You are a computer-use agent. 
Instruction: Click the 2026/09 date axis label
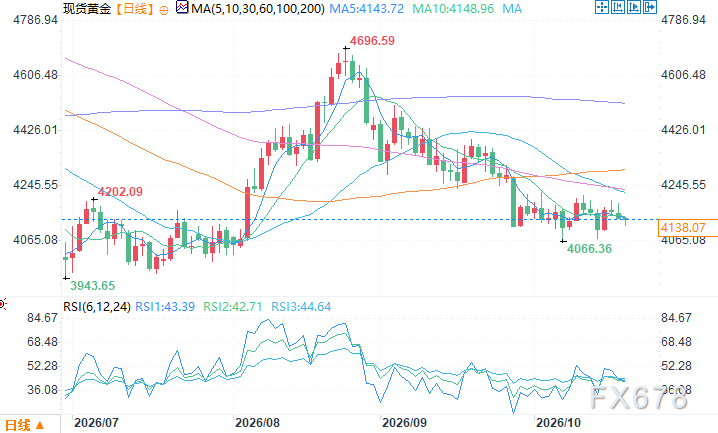[404, 422]
